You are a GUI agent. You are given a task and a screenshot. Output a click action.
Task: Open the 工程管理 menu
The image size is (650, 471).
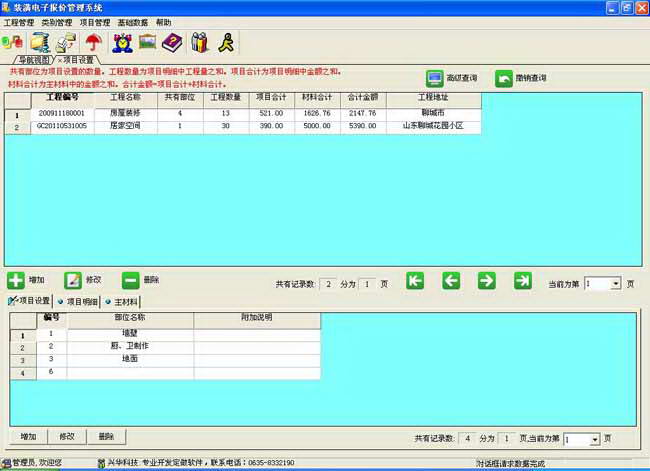pos(19,22)
